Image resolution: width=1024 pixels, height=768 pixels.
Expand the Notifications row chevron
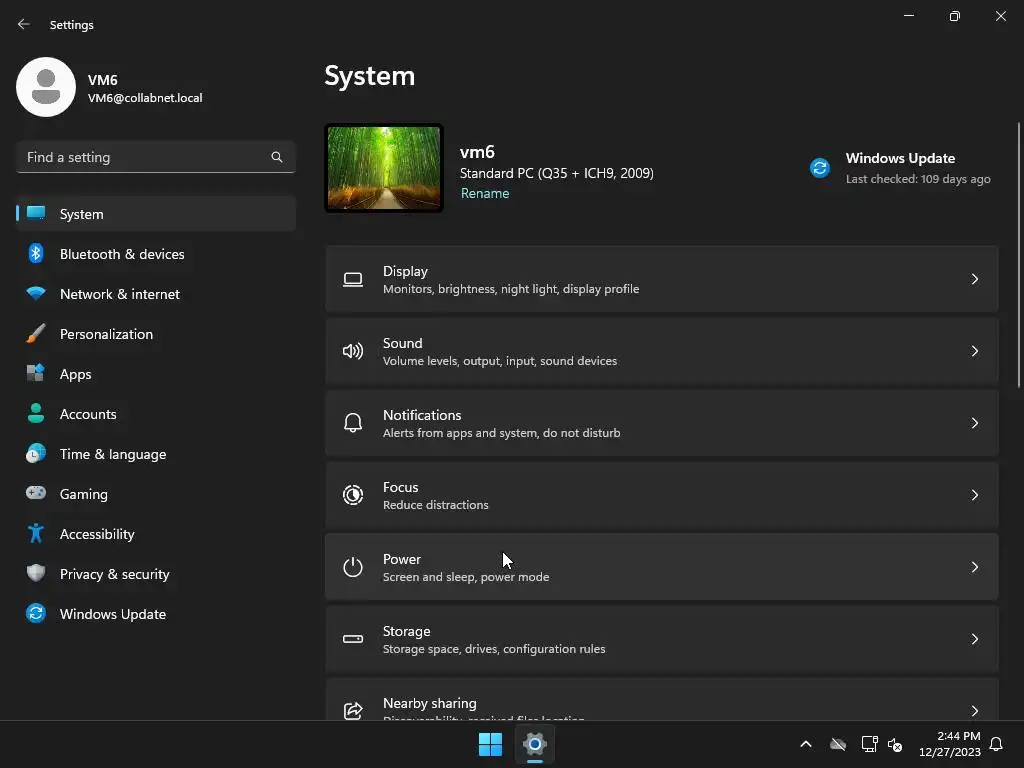(x=974, y=423)
